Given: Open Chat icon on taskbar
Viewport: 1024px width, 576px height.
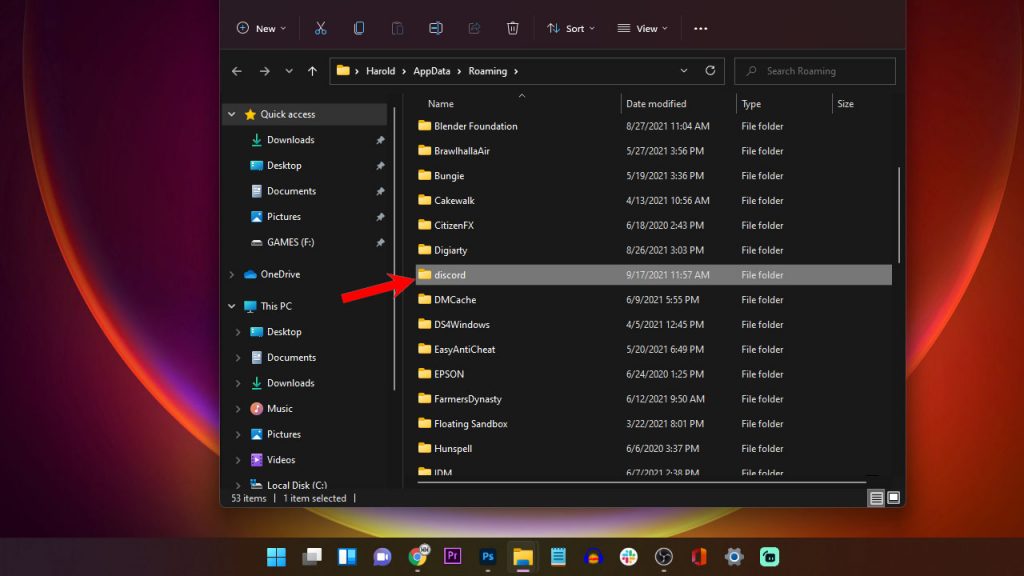Looking at the screenshot, I should [382, 556].
